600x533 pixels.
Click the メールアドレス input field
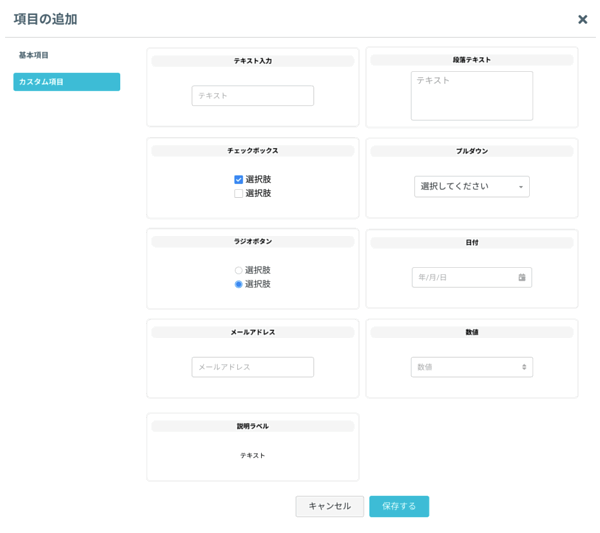click(x=253, y=367)
